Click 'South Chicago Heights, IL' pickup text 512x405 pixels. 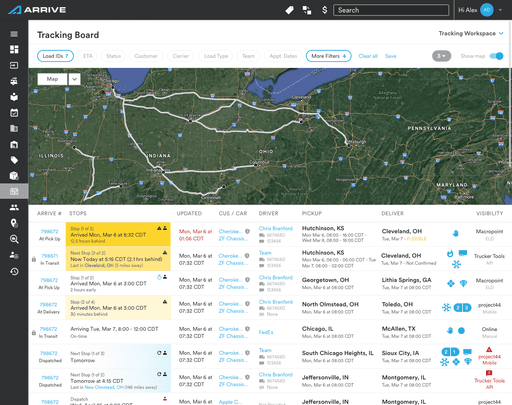click(338, 353)
